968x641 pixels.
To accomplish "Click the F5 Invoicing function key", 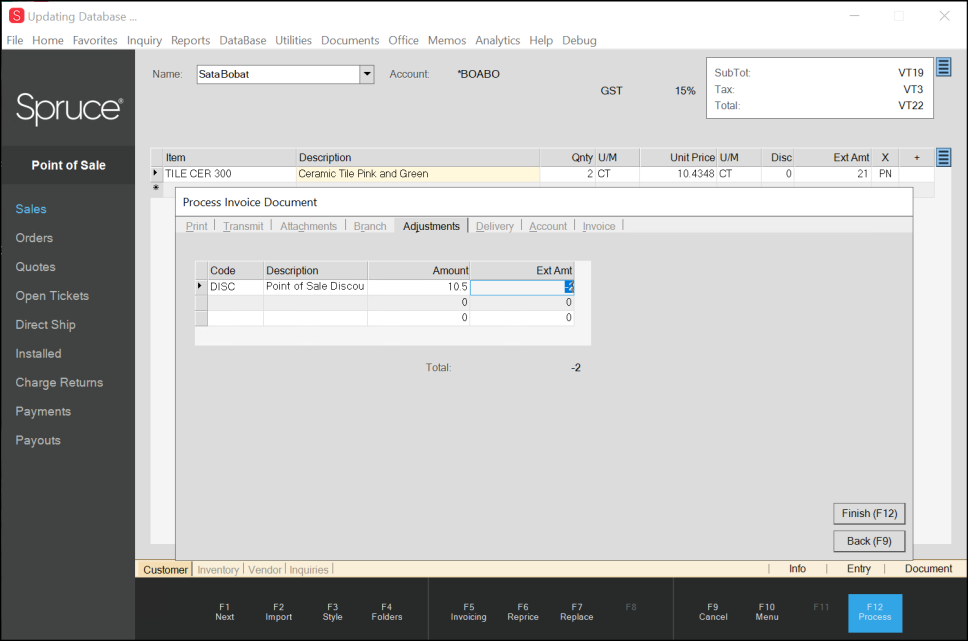I will [x=469, y=612].
